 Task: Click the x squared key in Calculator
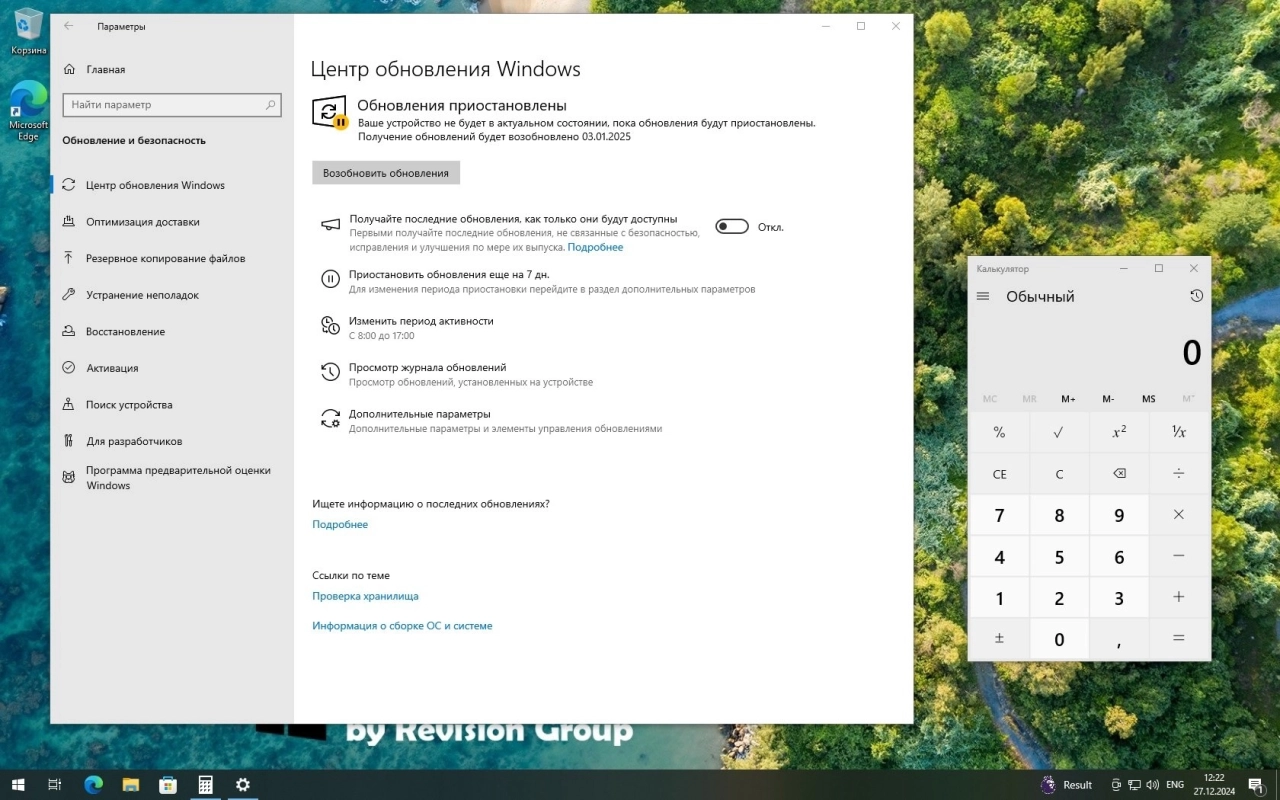tap(1119, 432)
